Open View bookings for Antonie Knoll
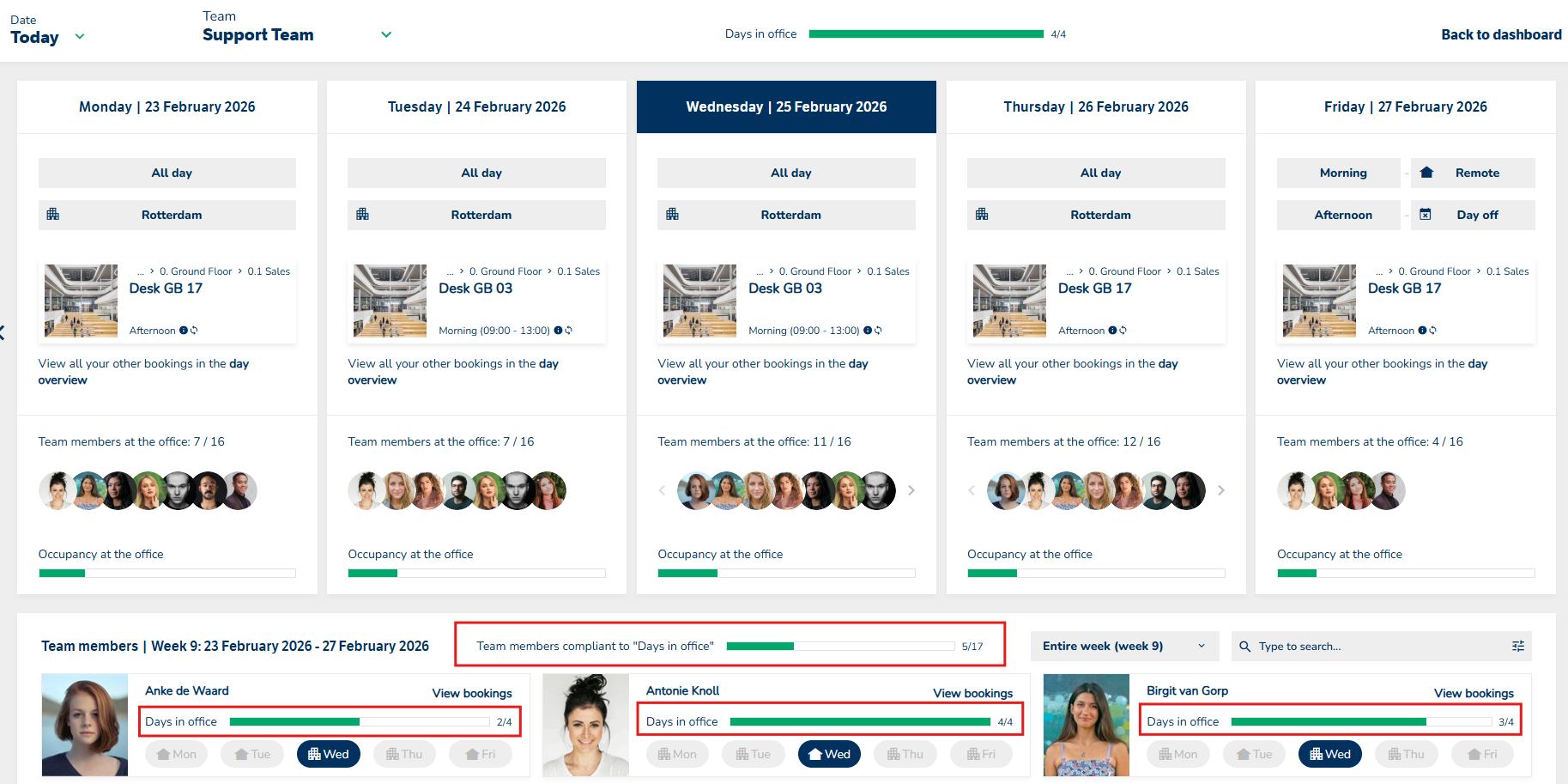The width and height of the screenshot is (1568, 784). click(972, 693)
